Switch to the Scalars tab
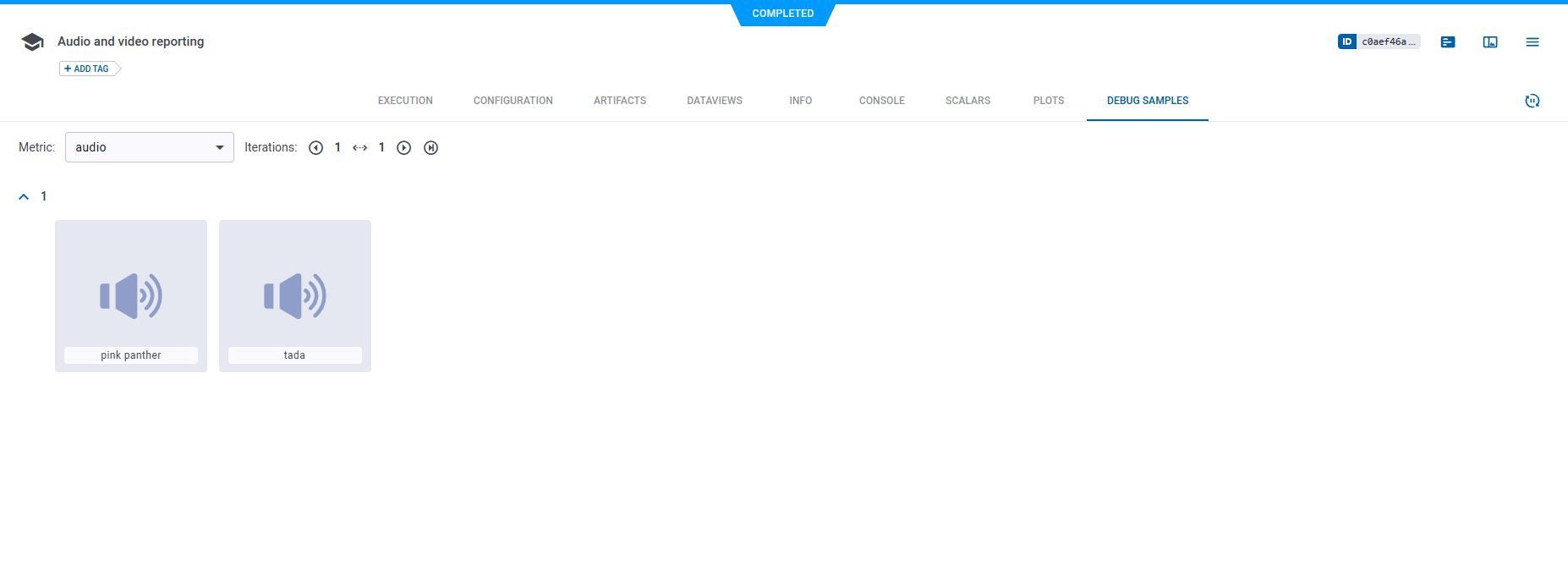This screenshot has width=1568, height=561. (968, 101)
